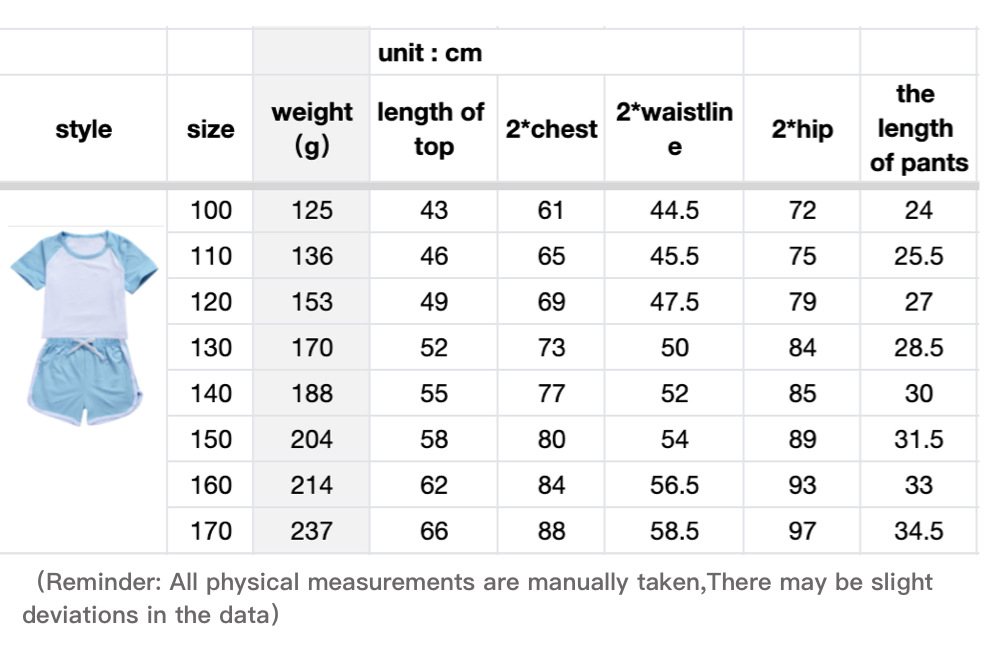
Task: Click the 'unit : cm' label
Action: tap(430, 53)
